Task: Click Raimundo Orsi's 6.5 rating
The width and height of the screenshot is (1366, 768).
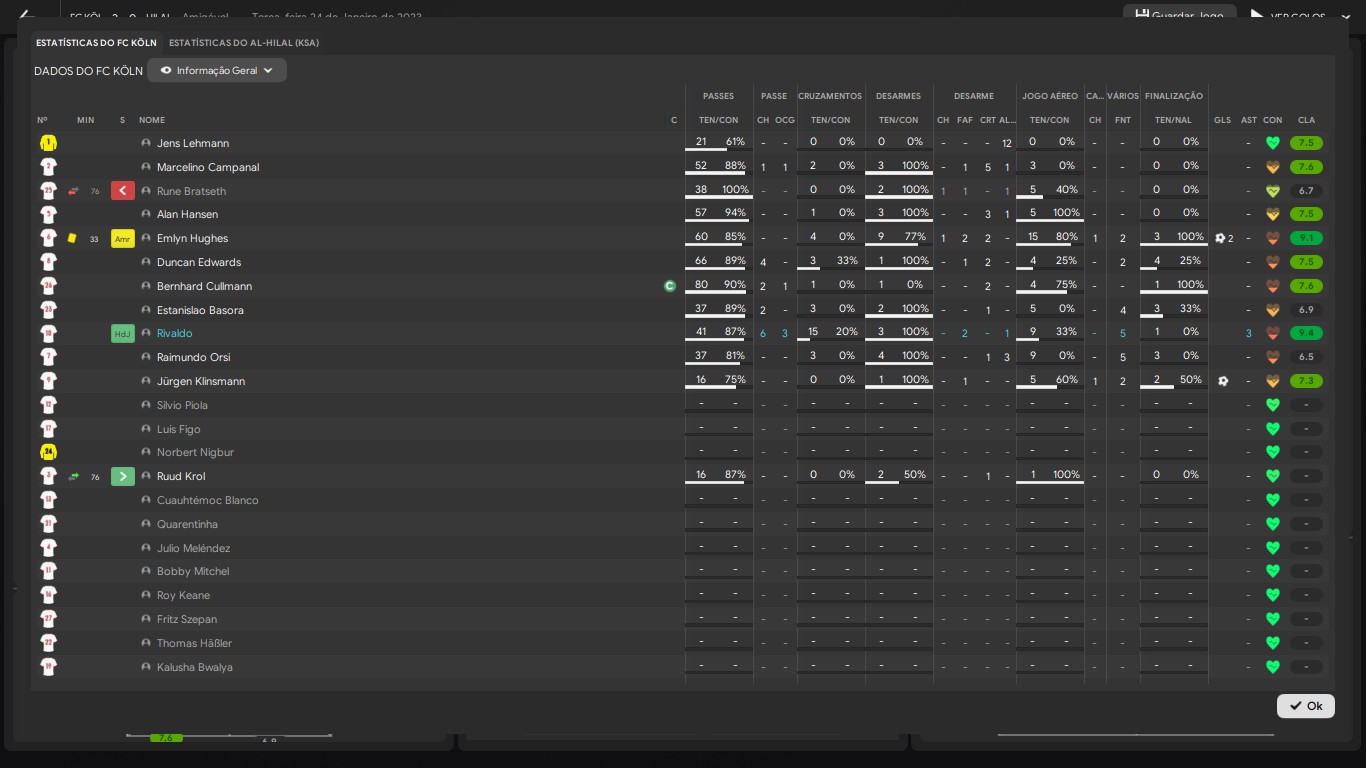Action: pos(1306,357)
